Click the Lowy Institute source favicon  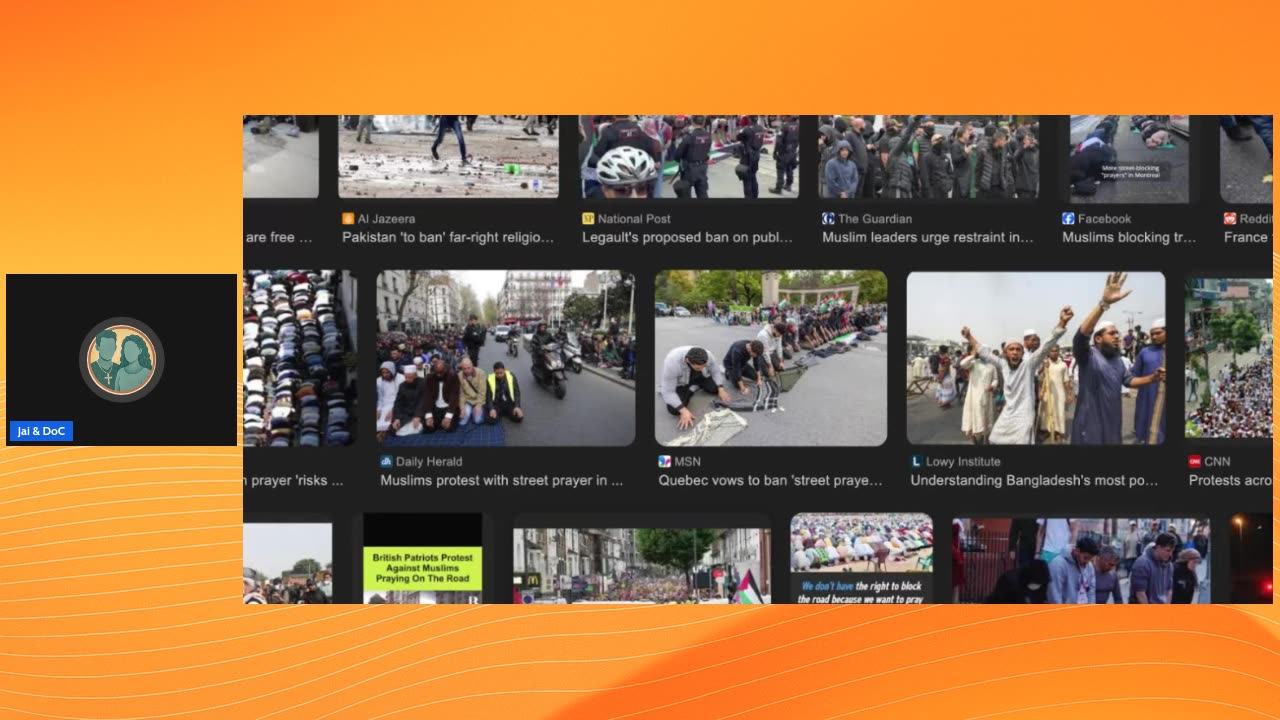(916, 461)
